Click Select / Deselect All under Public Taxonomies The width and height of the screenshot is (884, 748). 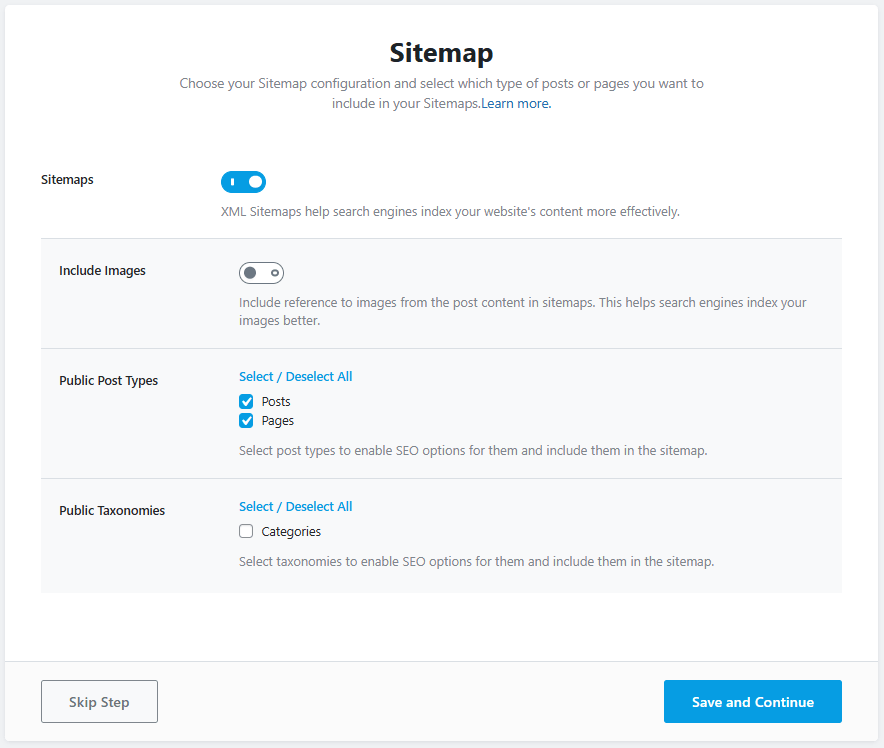coord(295,506)
